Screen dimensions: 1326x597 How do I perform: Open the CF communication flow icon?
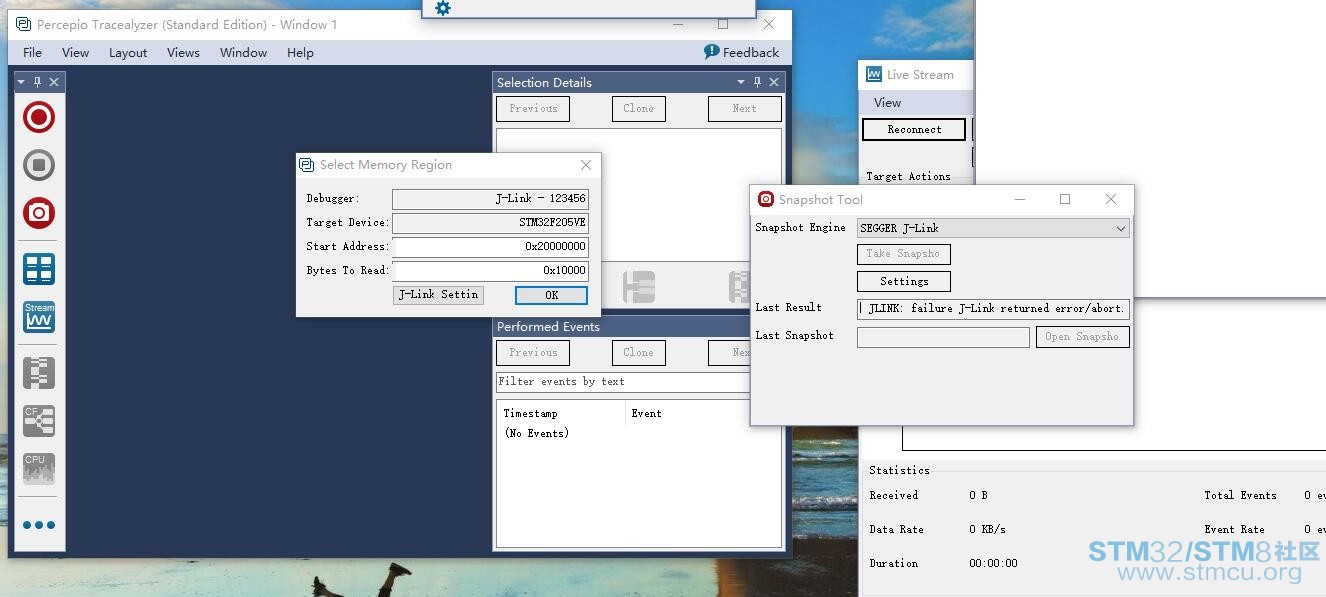coord(39,421)
